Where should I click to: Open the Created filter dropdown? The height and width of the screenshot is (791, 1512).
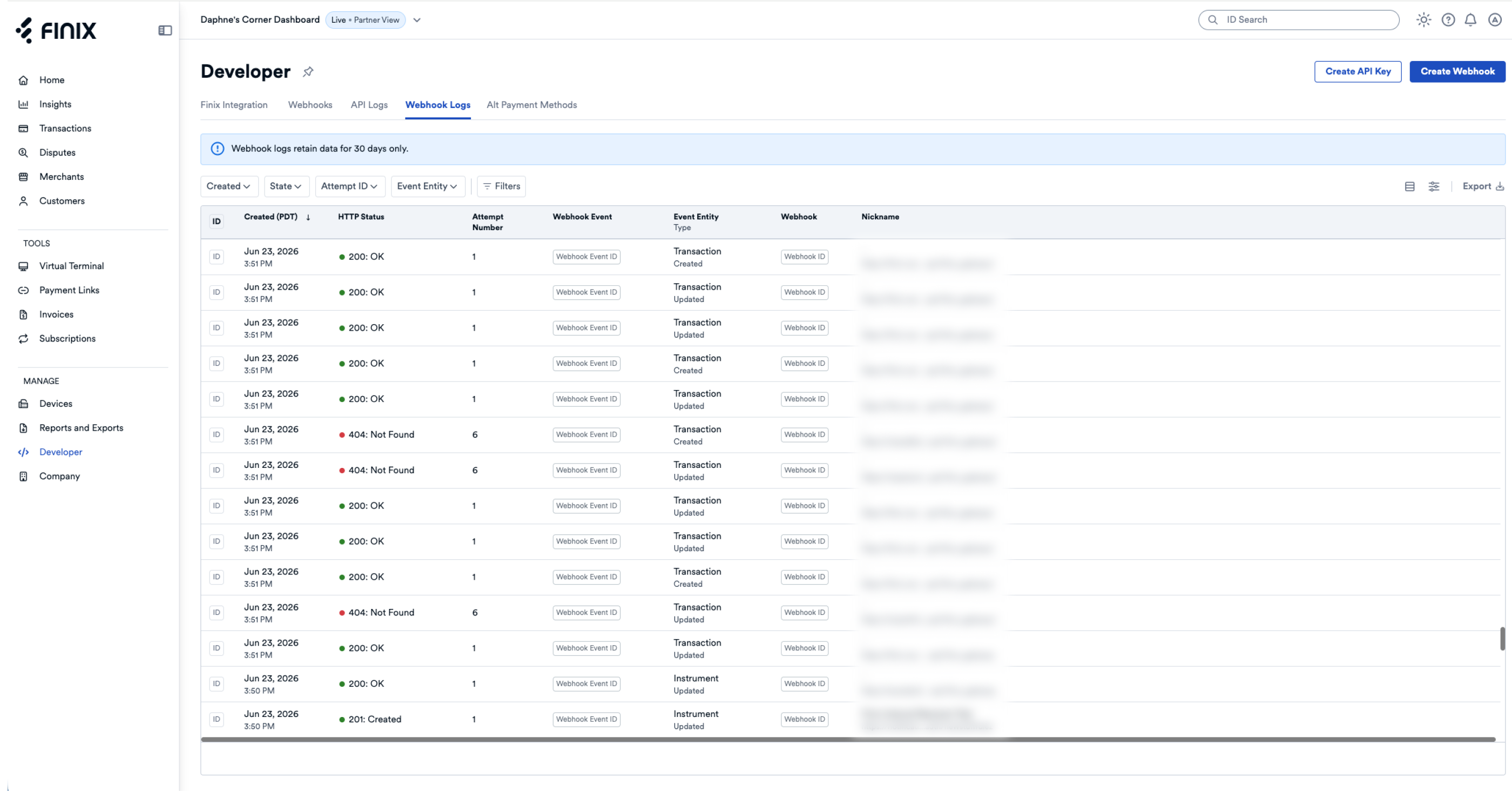pyautogui.click(x=228, y=186)
